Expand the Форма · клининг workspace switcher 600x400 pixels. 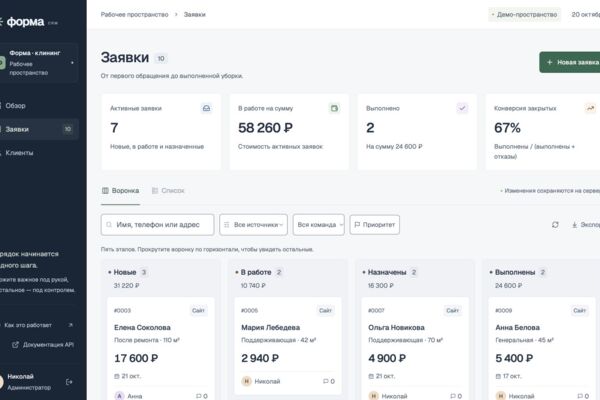(38, 63)
